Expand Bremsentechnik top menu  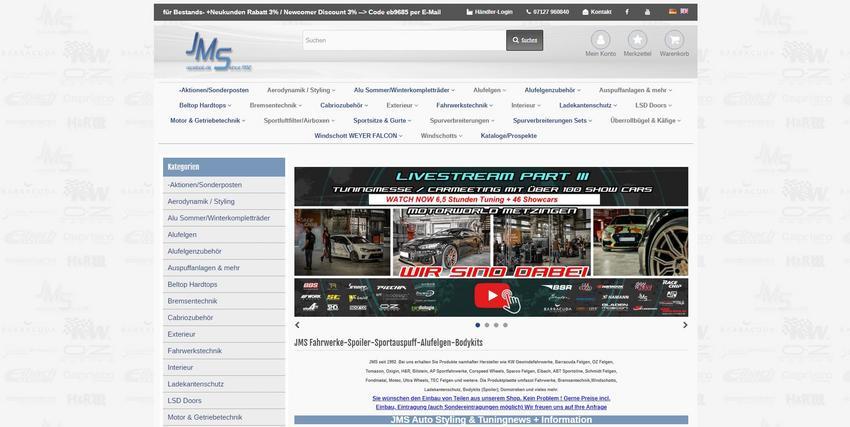276,106
